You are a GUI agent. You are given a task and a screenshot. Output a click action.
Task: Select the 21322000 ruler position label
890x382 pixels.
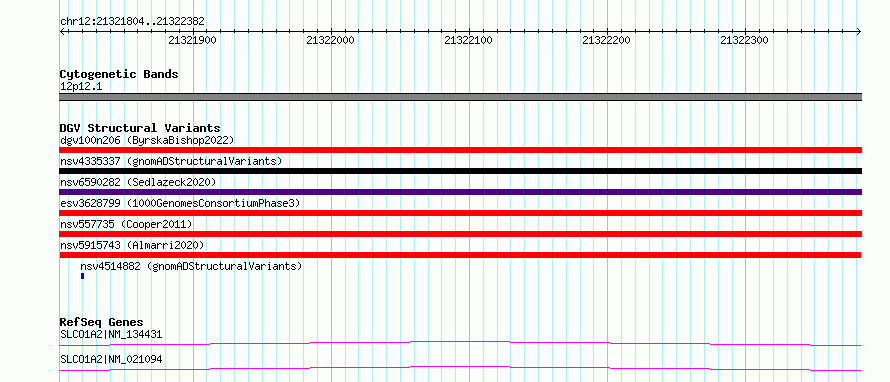coord(331,40)
